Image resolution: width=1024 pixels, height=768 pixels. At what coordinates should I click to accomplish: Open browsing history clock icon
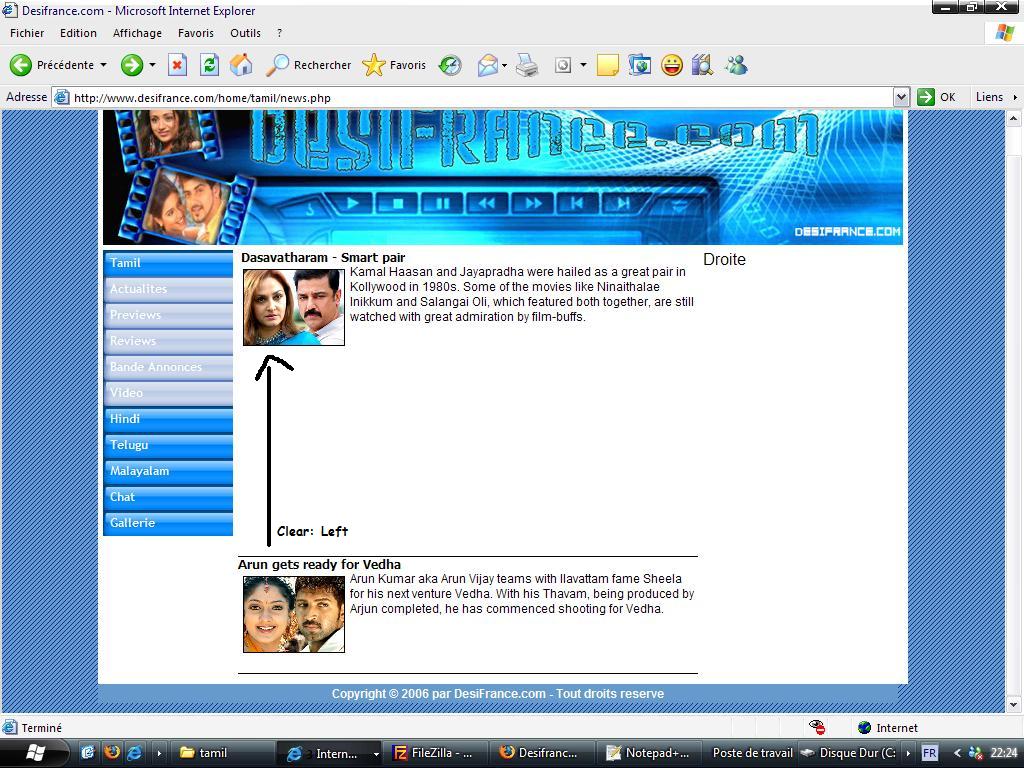[x=450, y=65]
